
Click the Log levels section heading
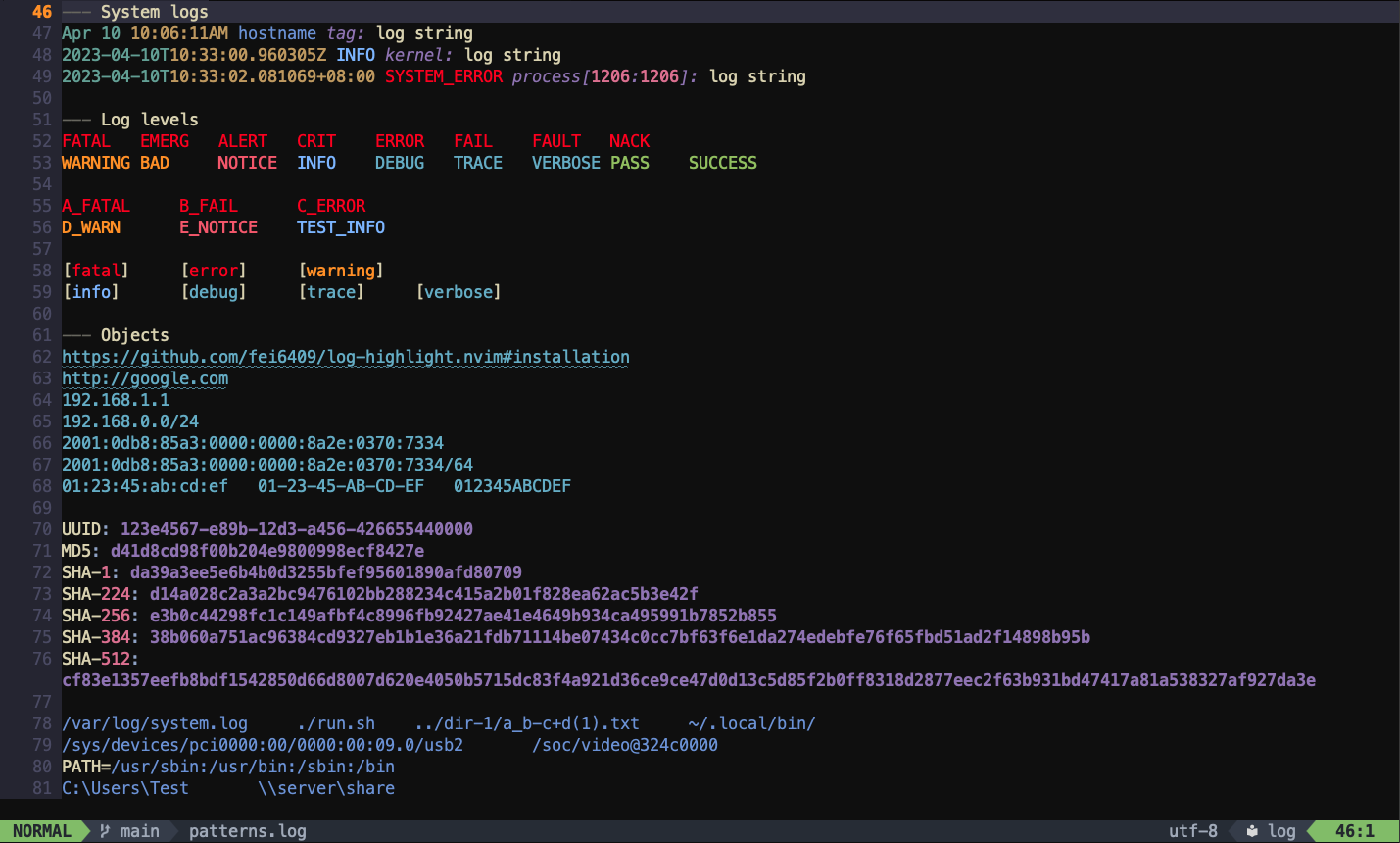[150, 120]
